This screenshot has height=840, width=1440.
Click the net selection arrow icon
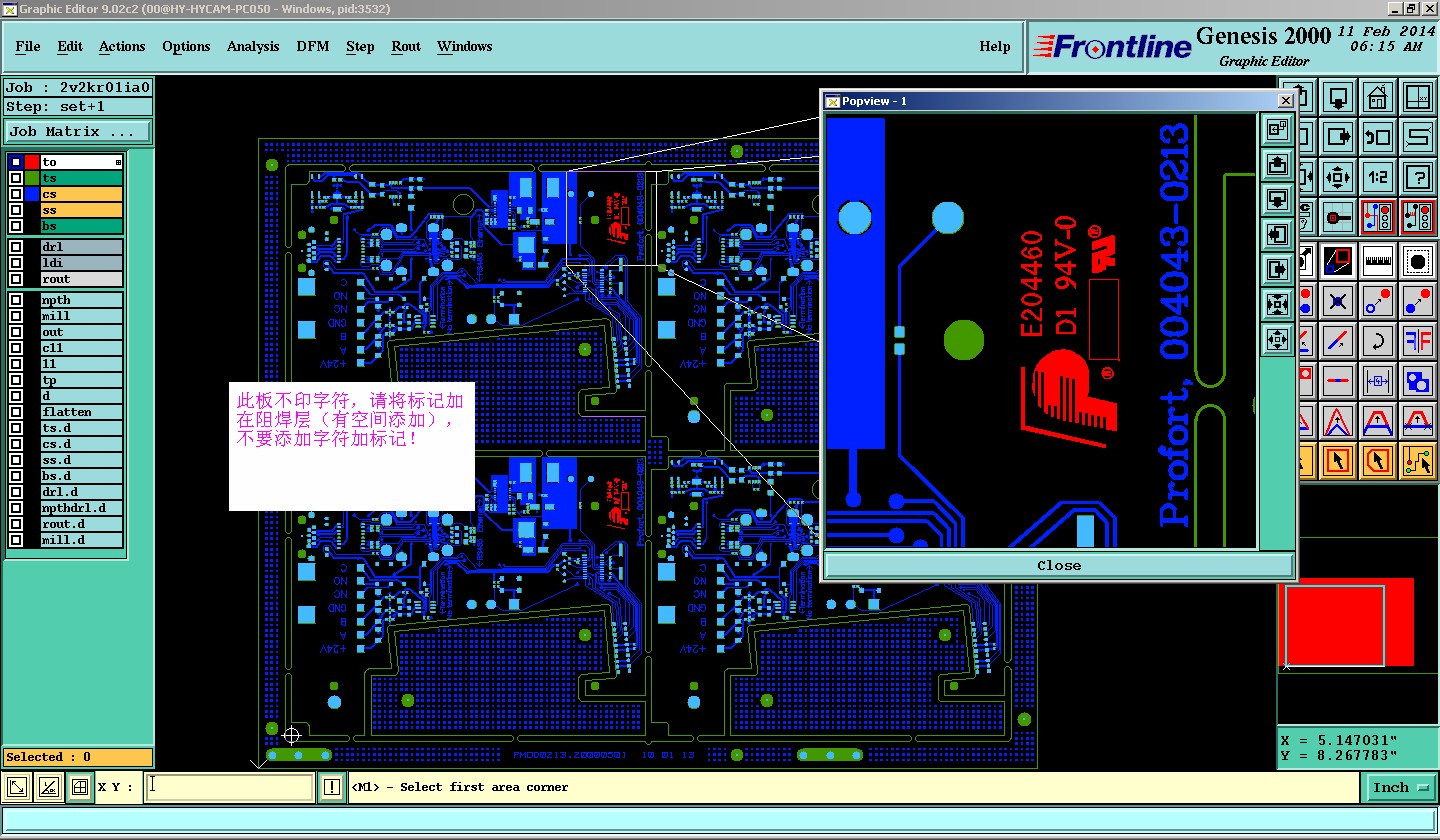coord(1419,460)
